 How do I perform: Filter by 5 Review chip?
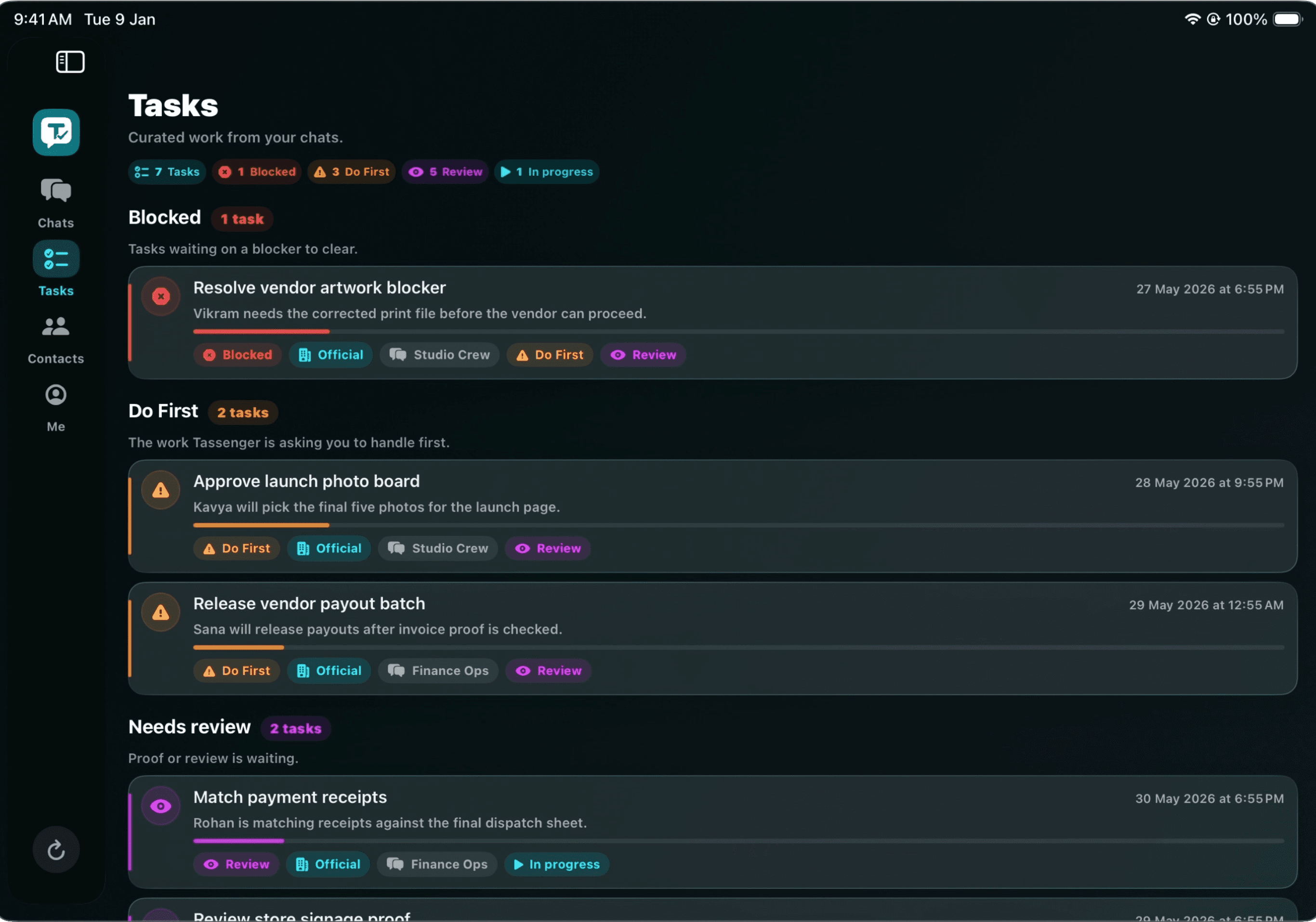[x=445, y=172]
